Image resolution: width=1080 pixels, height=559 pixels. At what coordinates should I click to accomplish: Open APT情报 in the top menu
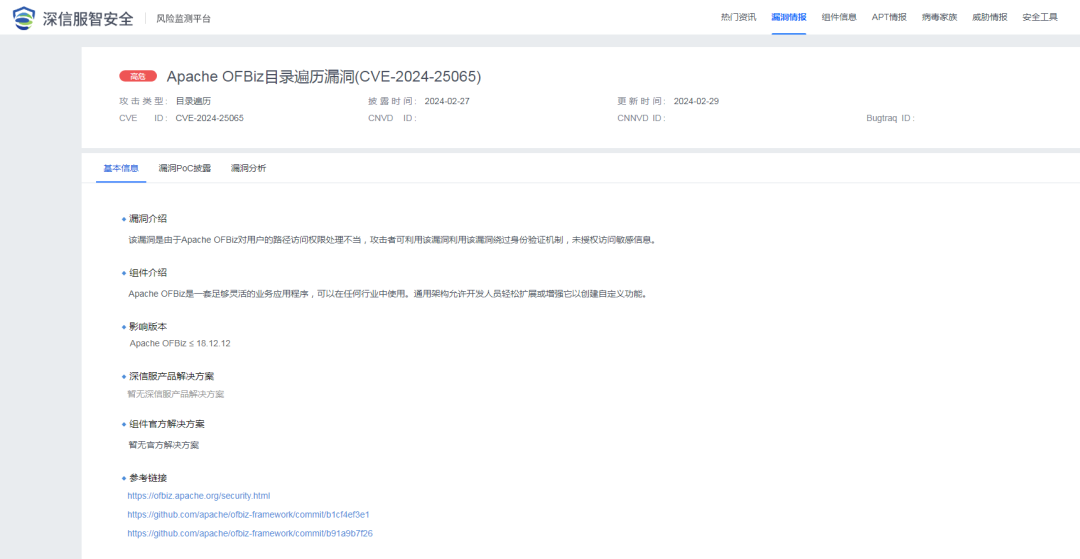click(x=889, y=17)
